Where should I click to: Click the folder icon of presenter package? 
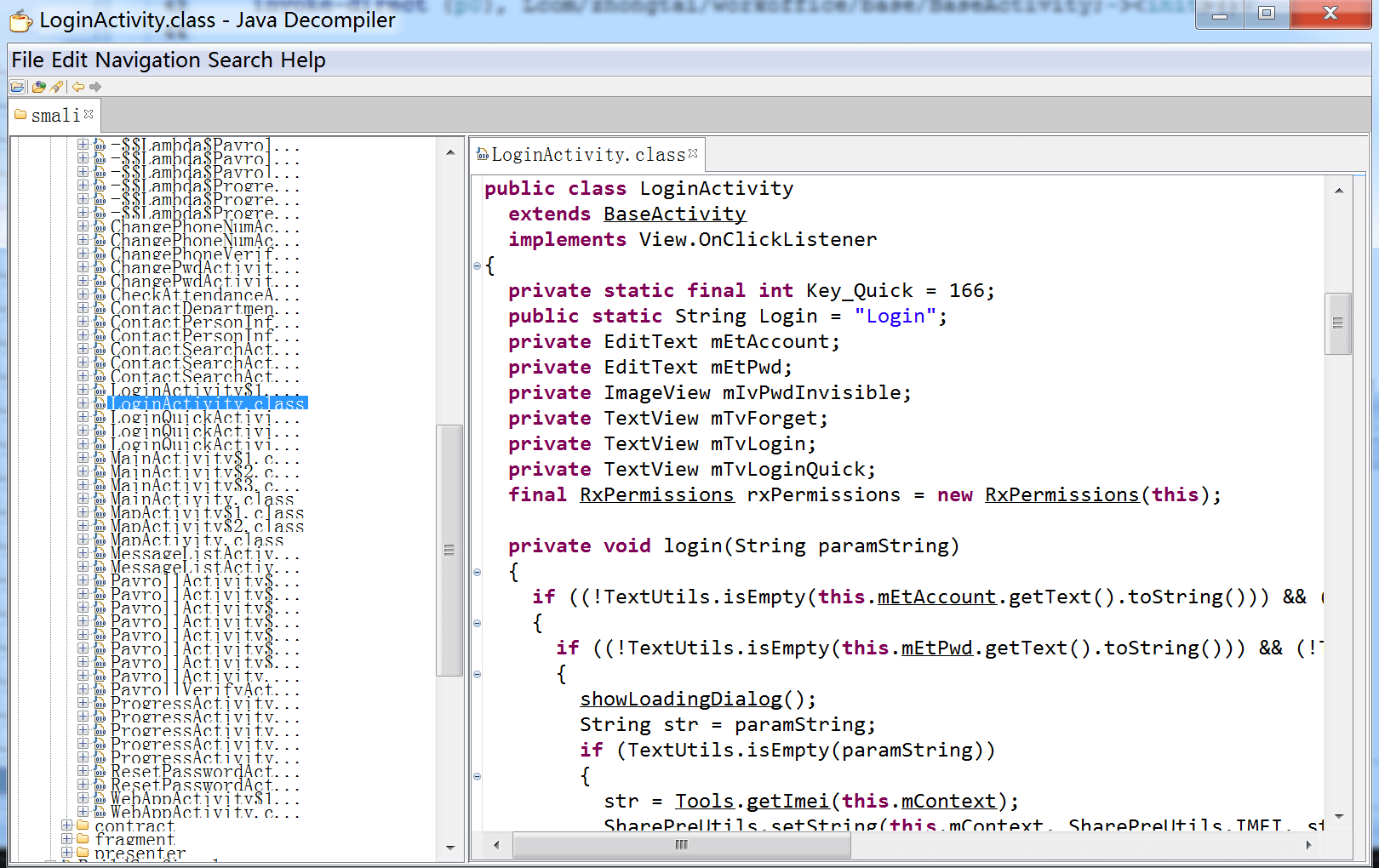coord(83,853)
